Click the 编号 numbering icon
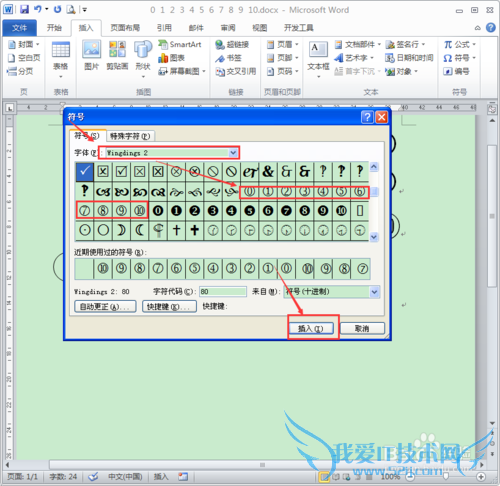The height and width of the screenshot is (486, 500). click(456, 71)
